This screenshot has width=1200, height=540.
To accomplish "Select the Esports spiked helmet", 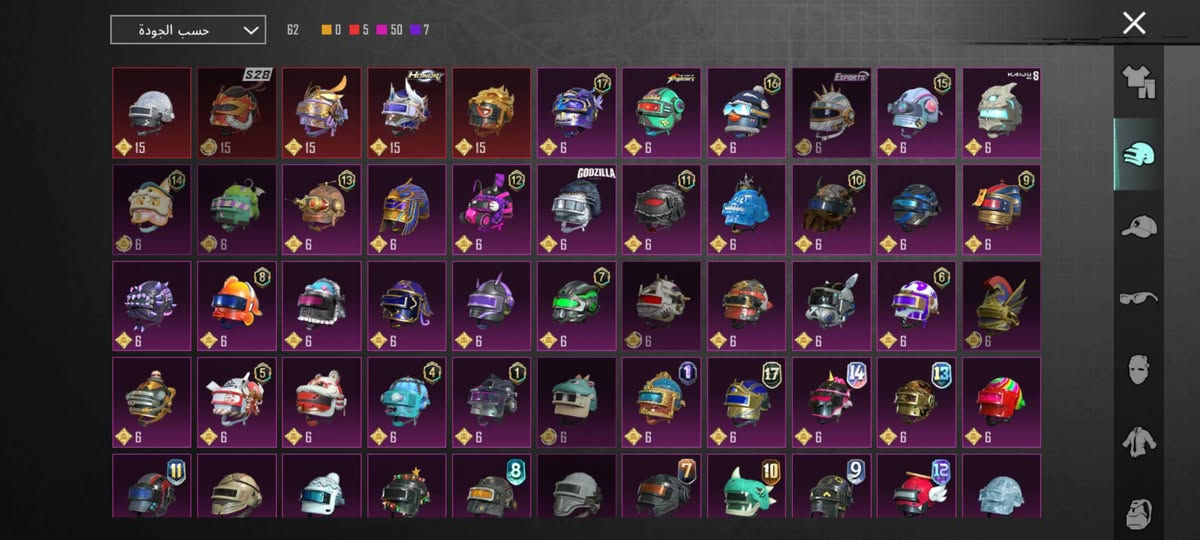I will [832, 113].
